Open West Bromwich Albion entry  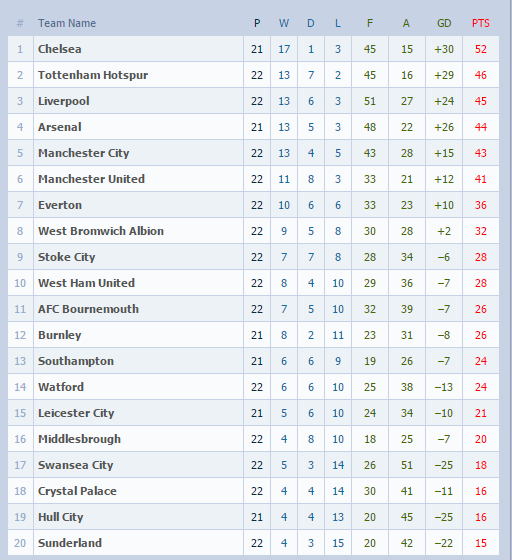pyautogui.click(x=101, y=231)
